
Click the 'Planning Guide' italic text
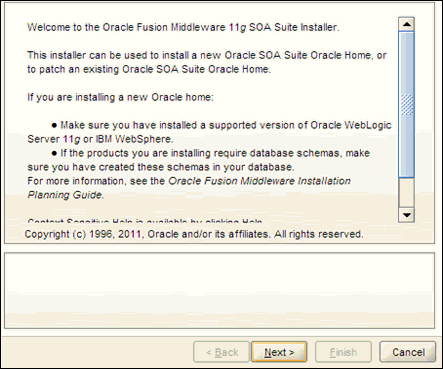coord(65,195)
